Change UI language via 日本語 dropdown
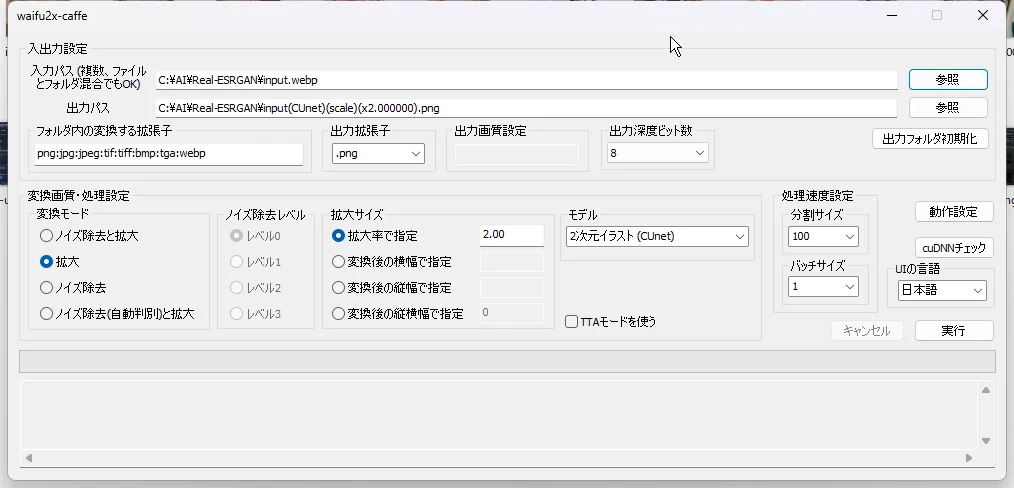Screen dimensions: 1014x488 point(941,291)
